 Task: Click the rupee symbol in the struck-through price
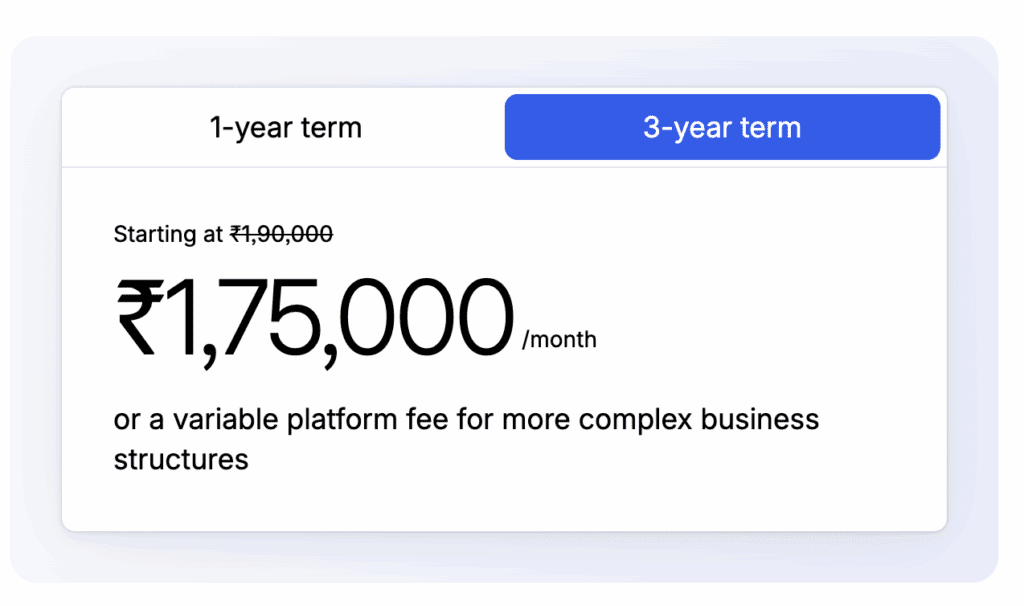(237, 234)
